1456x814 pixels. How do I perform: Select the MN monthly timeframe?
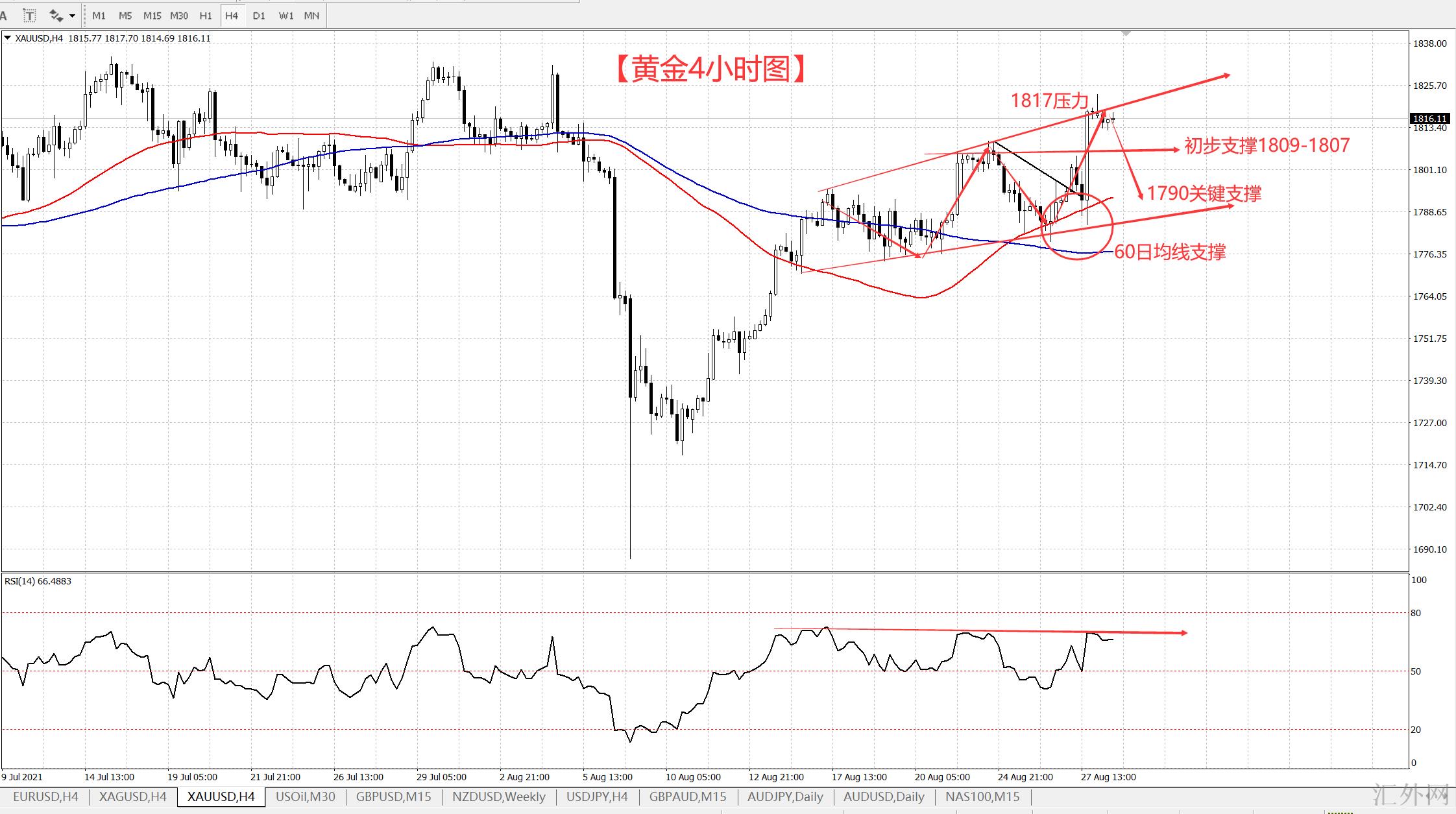click(311, 16)
